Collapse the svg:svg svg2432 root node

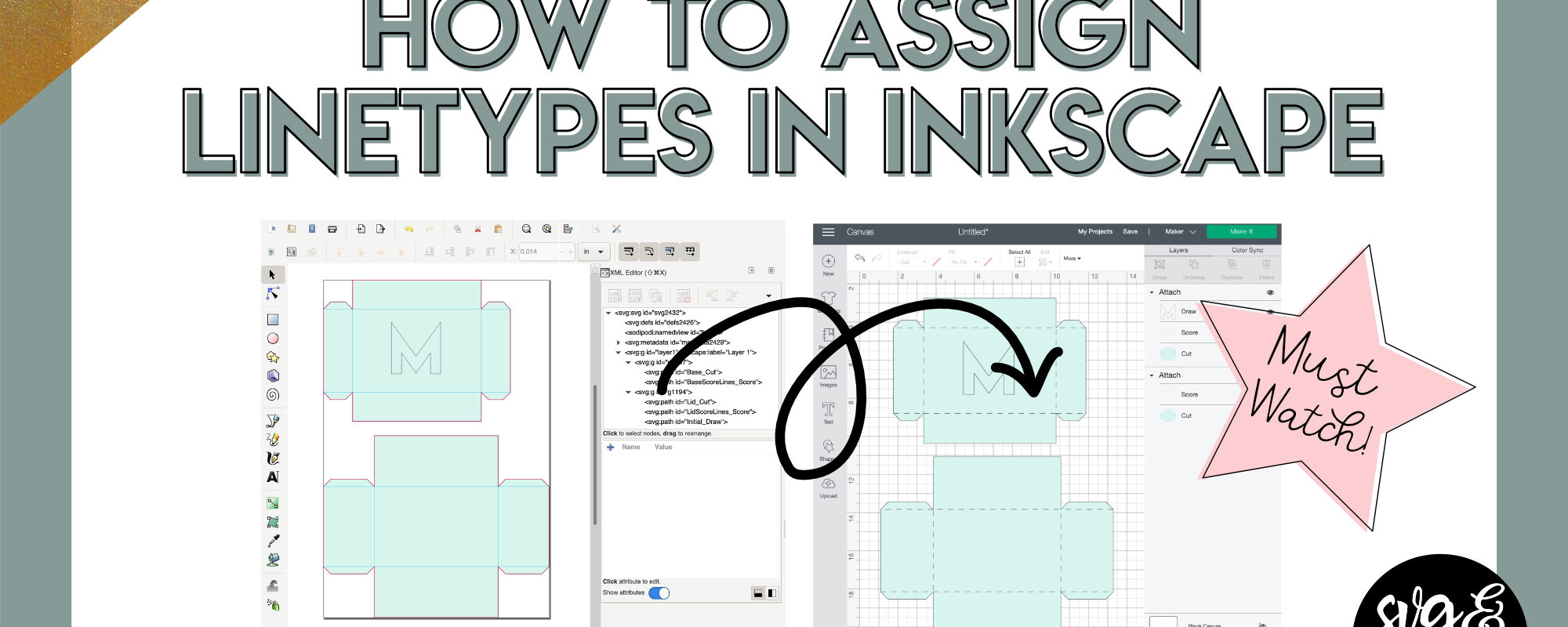click(x=608, y=313)
